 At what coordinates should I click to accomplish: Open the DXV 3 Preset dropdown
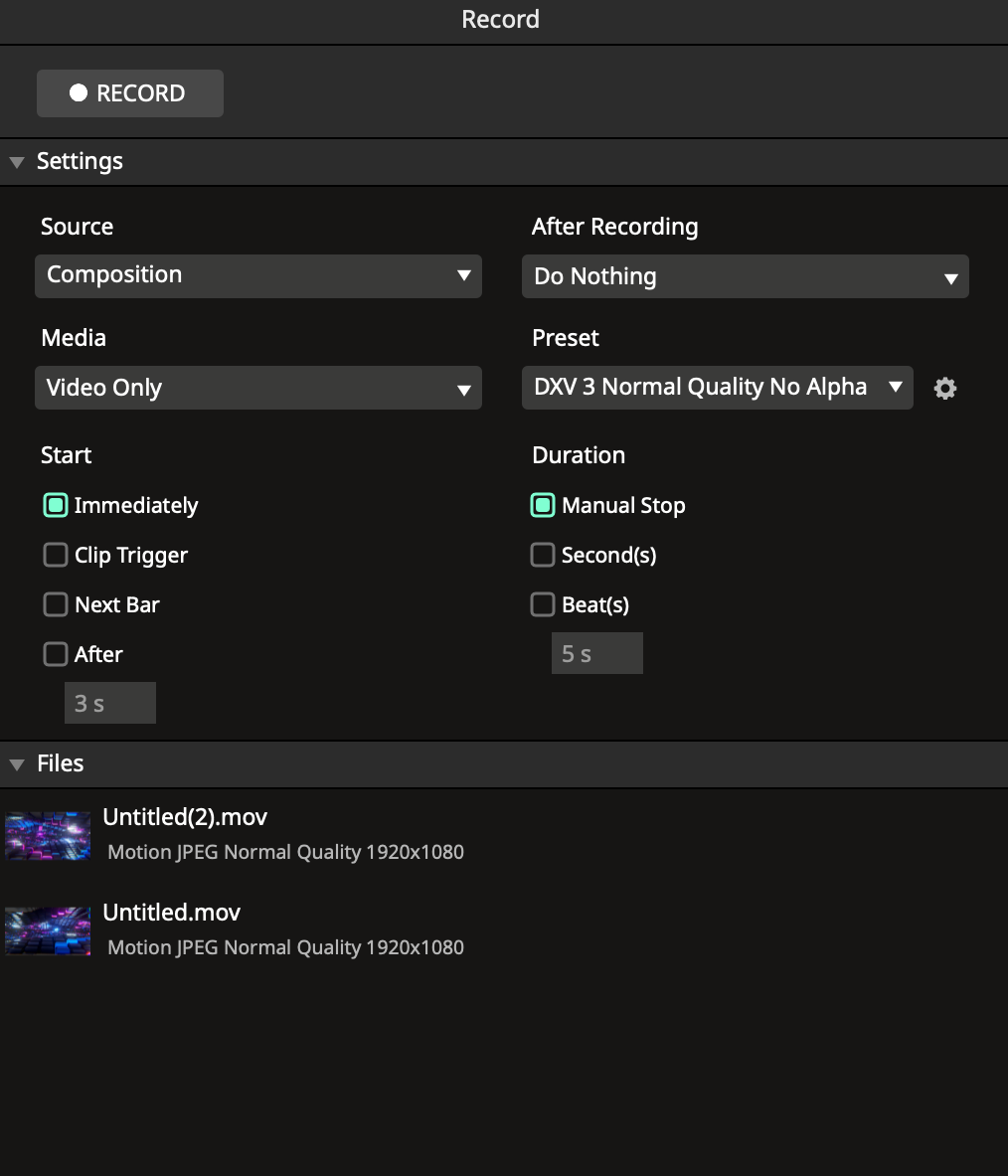tap(717, 388)
